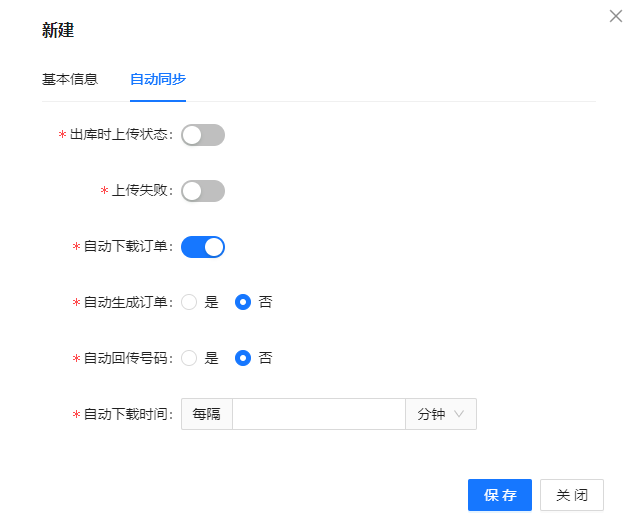The image size is (636, 526).
Task: Save the settings with 保存 button
Action: [500, 495]
